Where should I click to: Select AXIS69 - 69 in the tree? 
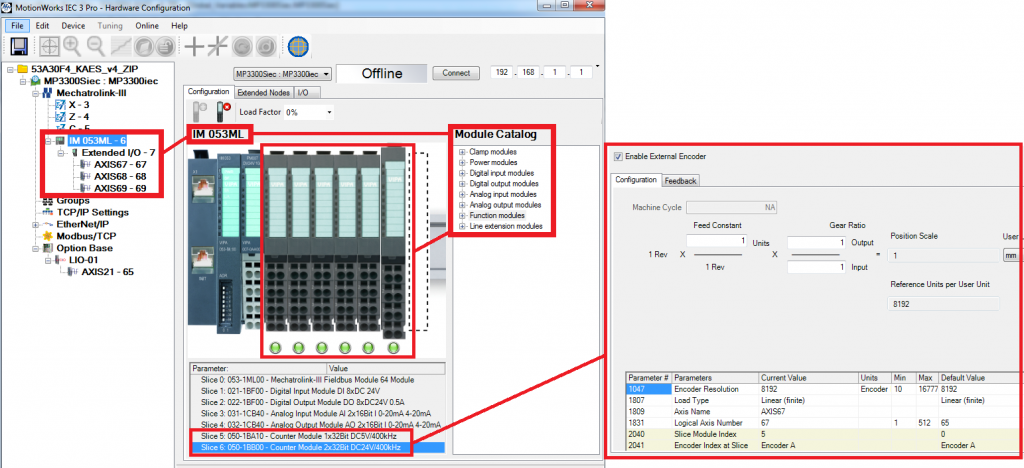coord(120,188)
